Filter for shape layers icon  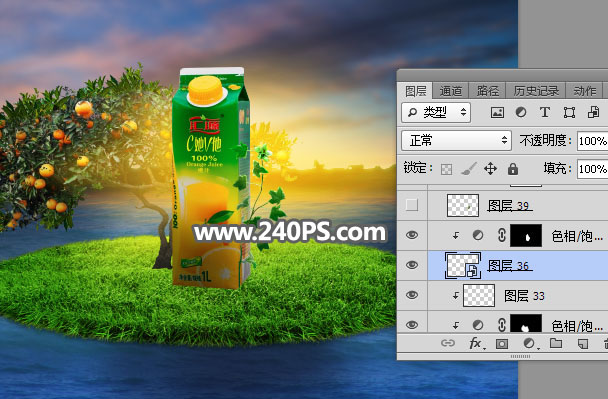click(x=569, y=112)
